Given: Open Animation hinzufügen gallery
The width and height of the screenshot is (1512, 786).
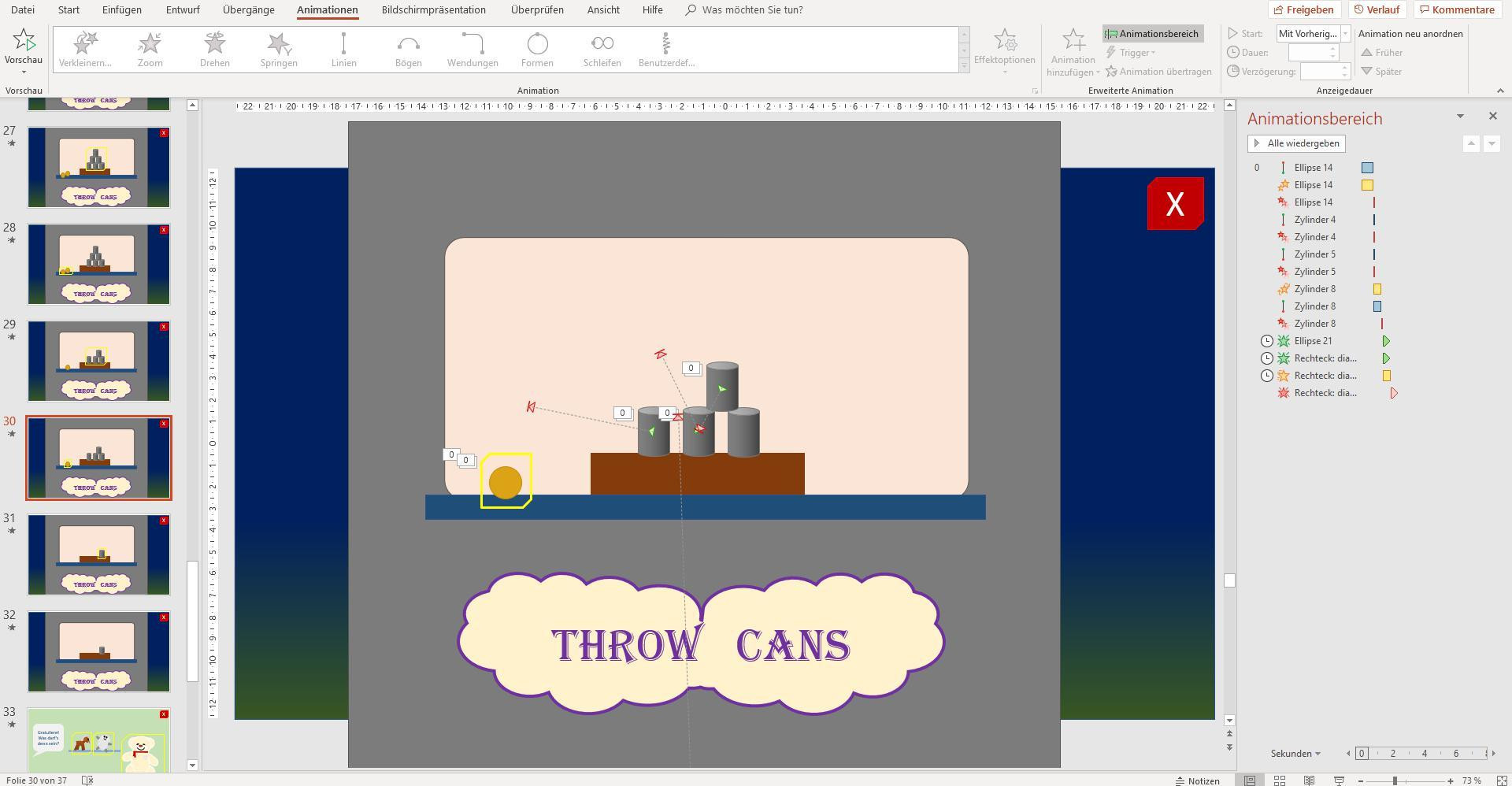Looking at the screenshot, I should (1073, 52).
